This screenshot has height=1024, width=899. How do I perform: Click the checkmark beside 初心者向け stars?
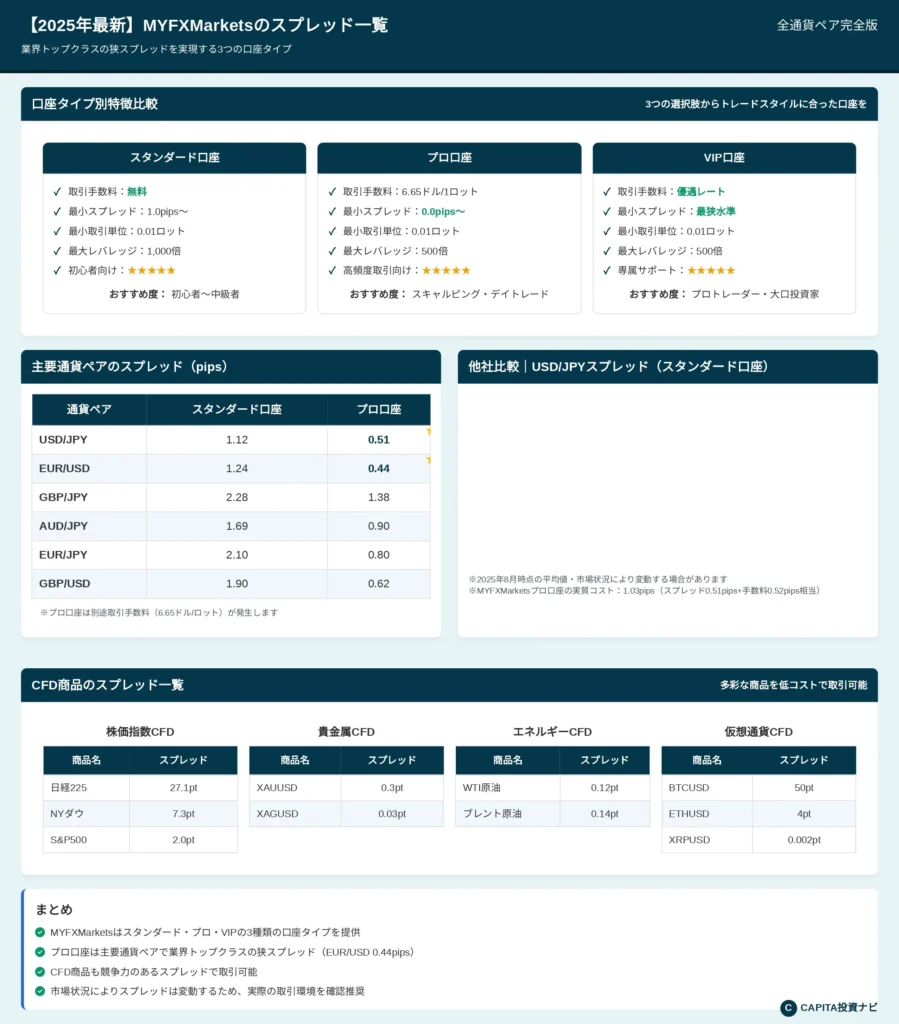(57, 270)
